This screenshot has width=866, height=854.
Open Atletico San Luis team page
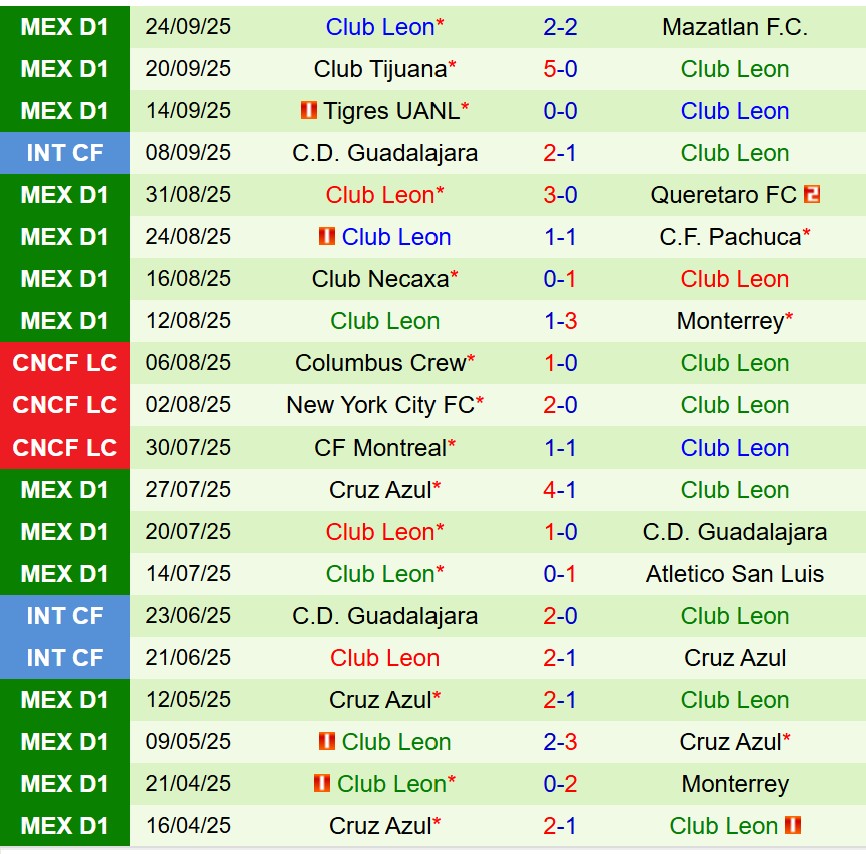(x=734, y=574)
